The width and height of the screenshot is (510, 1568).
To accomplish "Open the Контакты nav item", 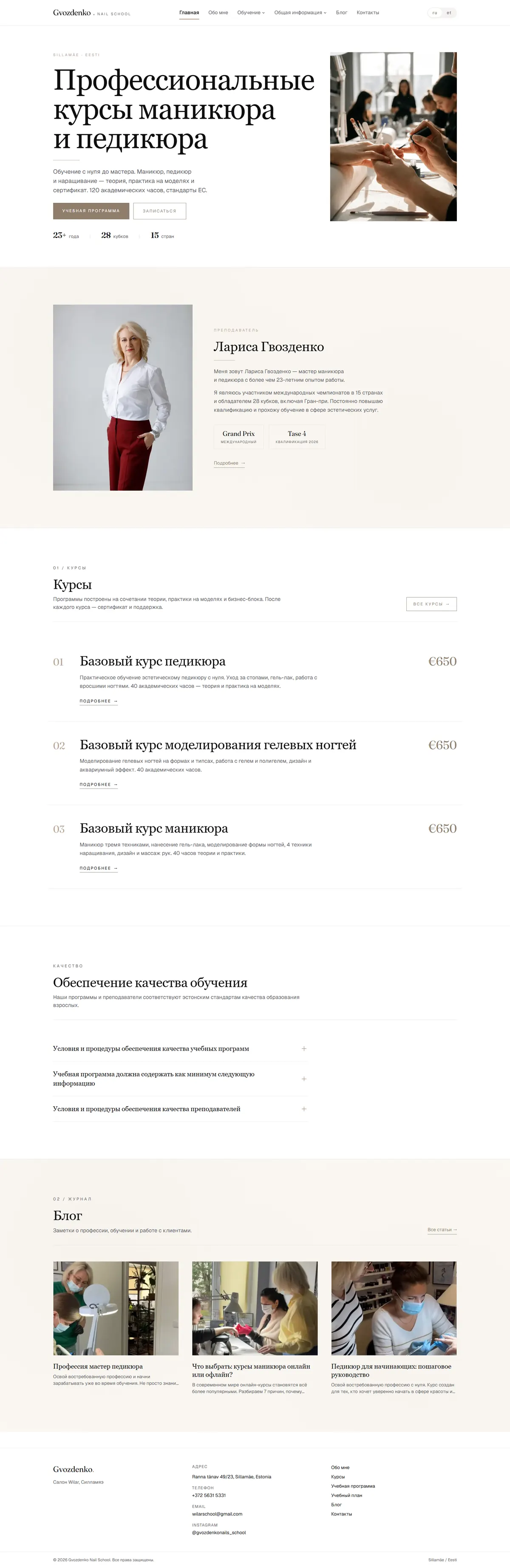I will 368,13.
